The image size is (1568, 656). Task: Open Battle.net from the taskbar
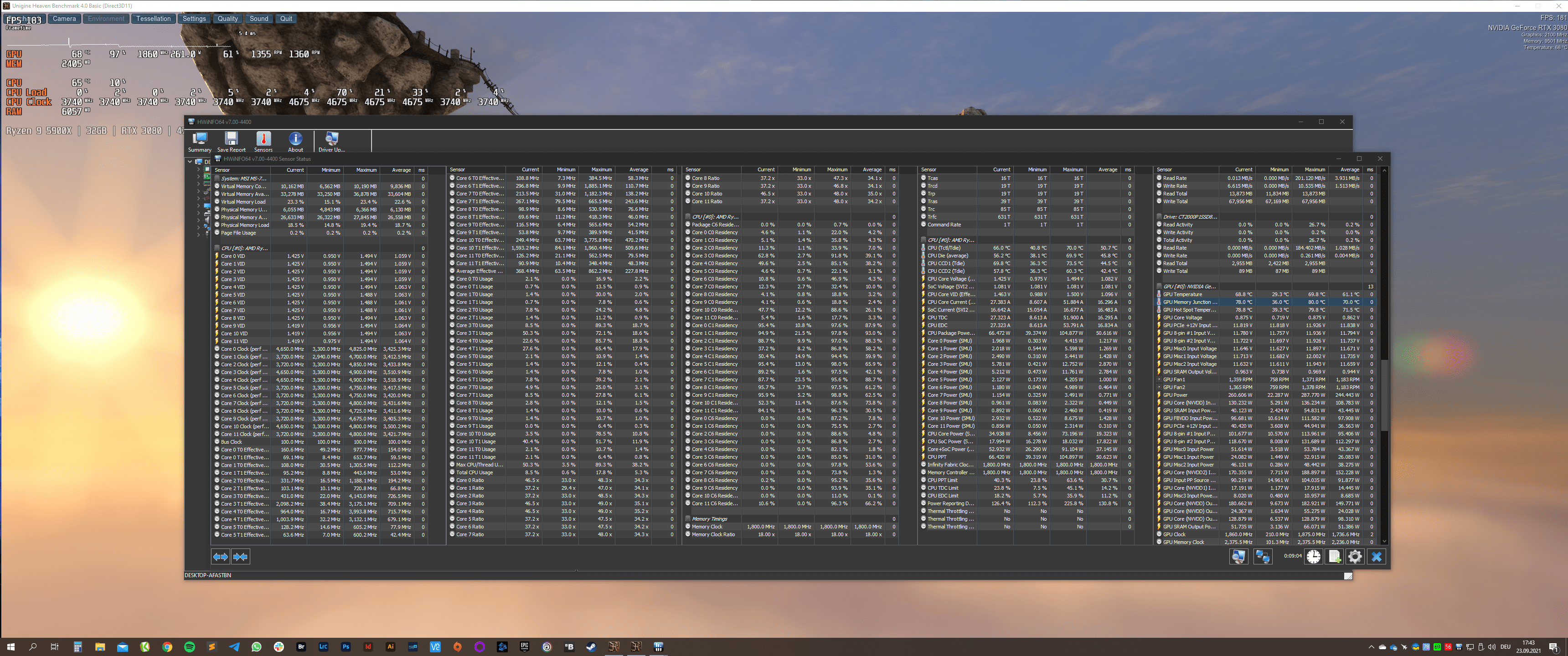(x=502, y=646)
